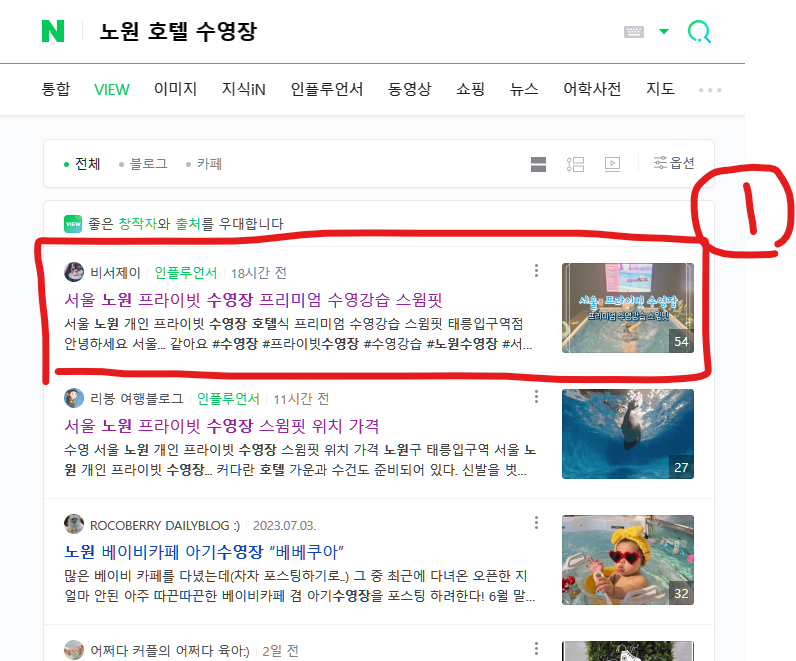
Task: Click the 리봉 여행블로그 profile avatar
Action: tap(74, 398)
